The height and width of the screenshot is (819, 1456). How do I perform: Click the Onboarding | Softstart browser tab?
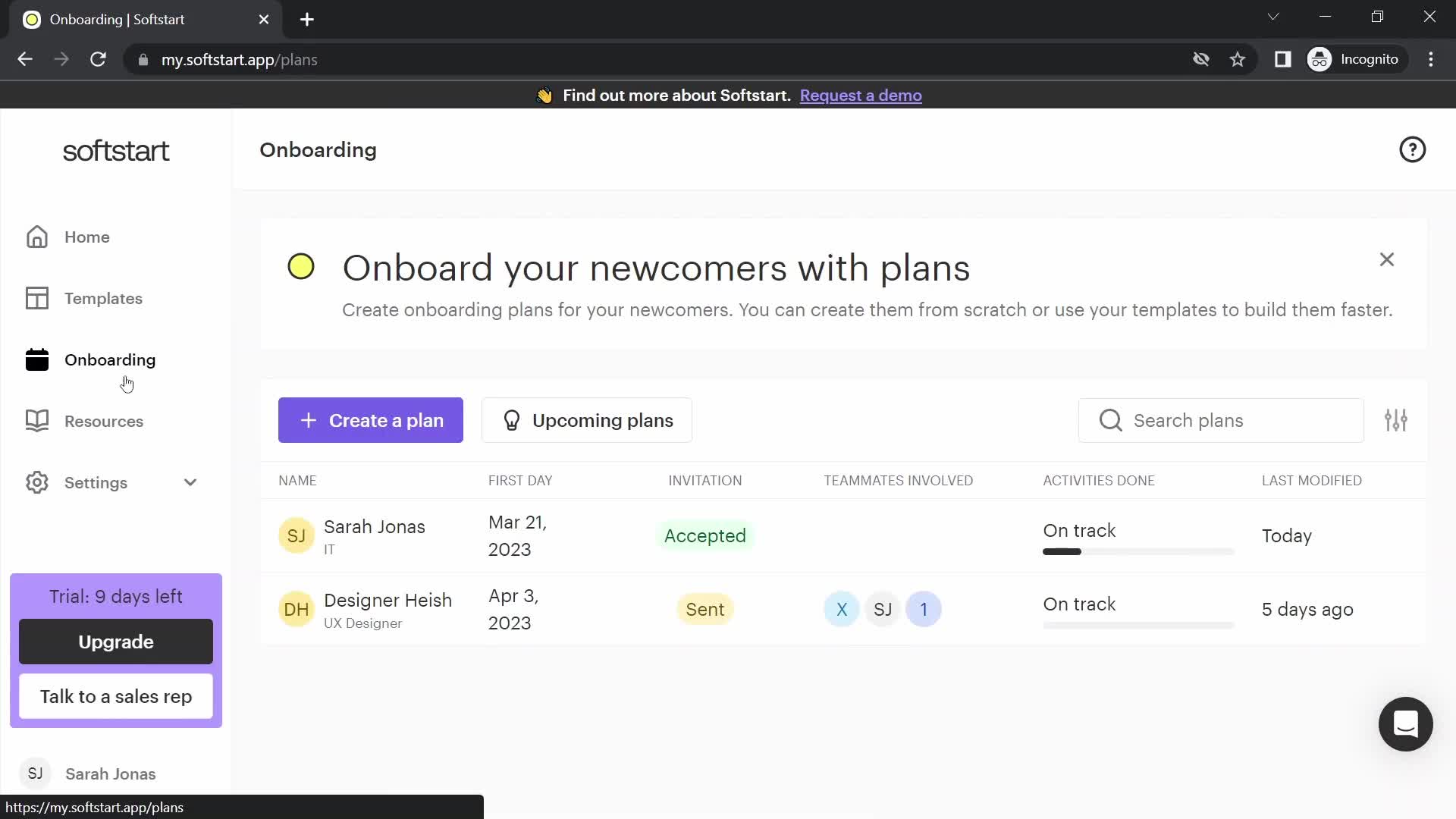pos(146,20)
